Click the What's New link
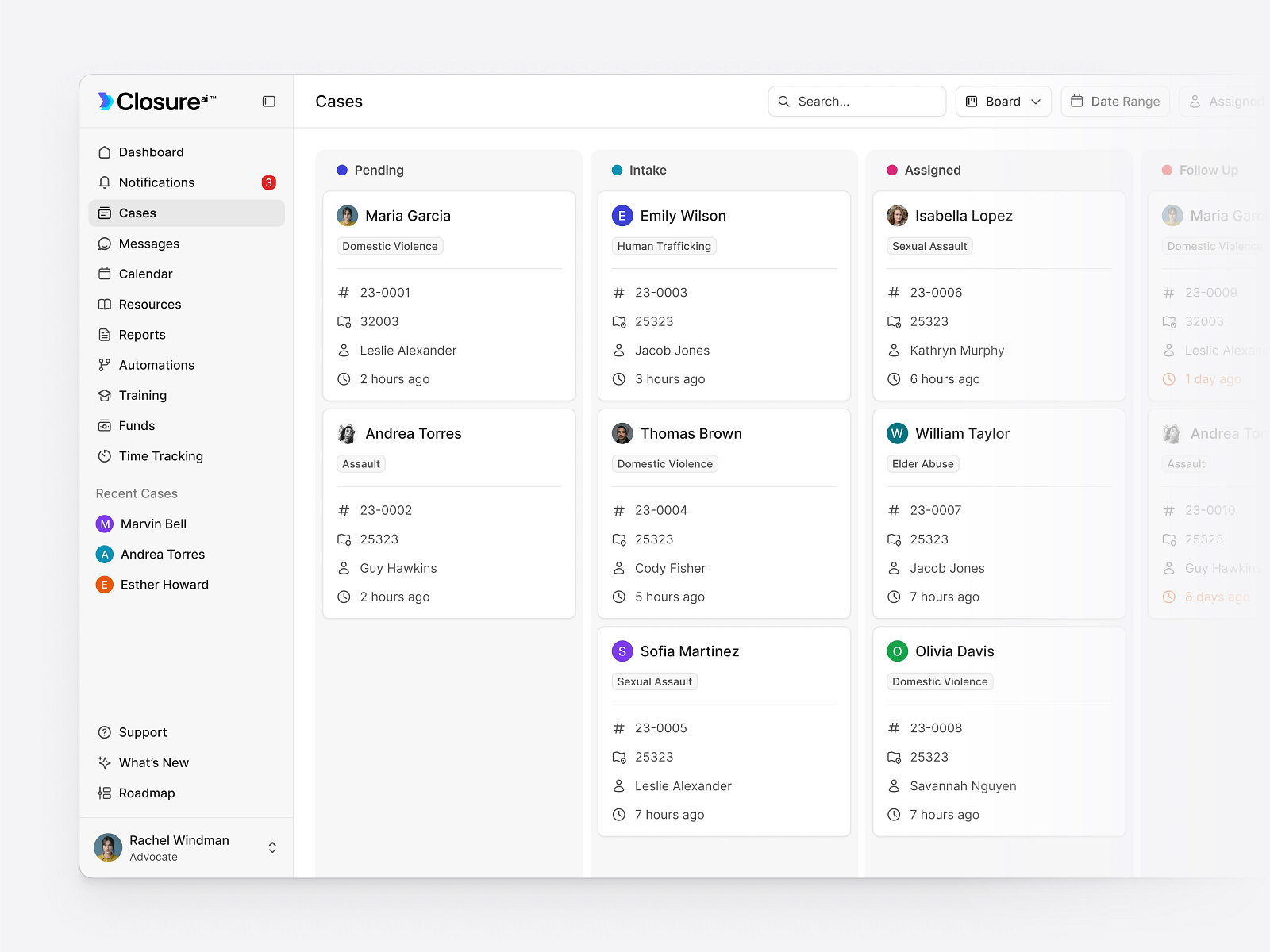 pos(153,762)
